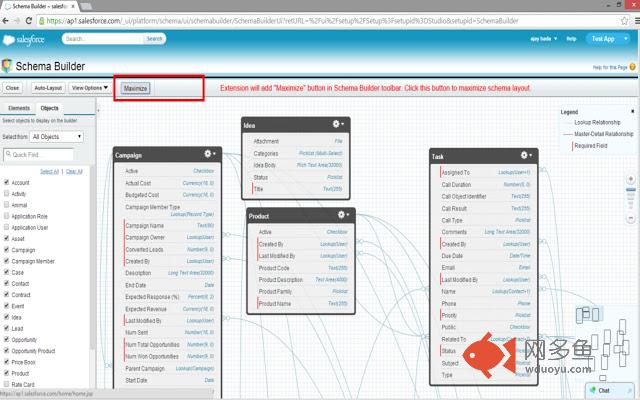Select the Campaign Name field row
Image resolution: width=640 pixels, height=400 pixels.
tap(169, 225)
